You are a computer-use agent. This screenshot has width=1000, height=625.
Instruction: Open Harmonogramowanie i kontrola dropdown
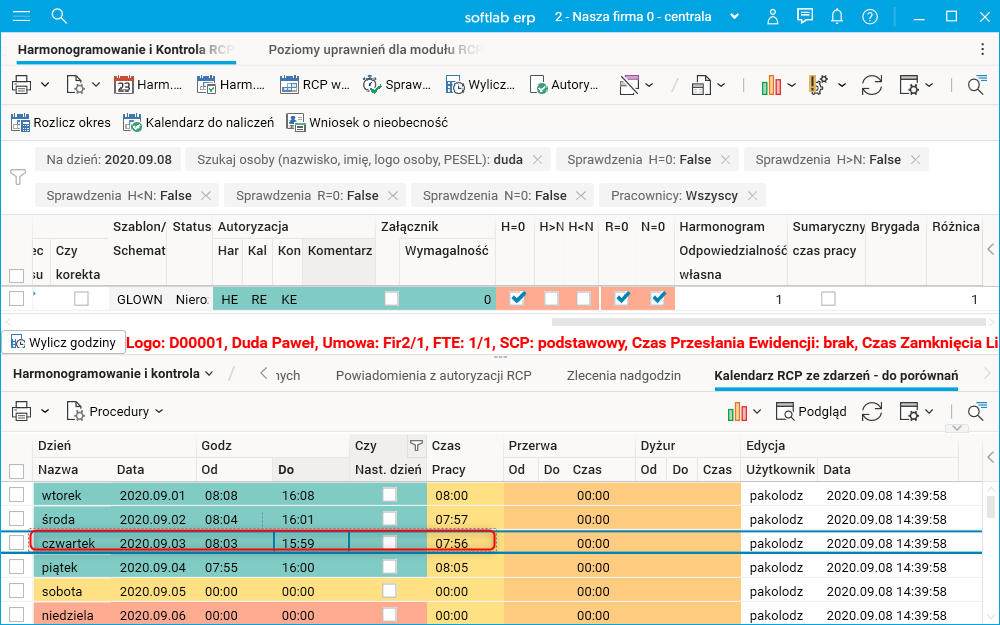pos(111,374)
